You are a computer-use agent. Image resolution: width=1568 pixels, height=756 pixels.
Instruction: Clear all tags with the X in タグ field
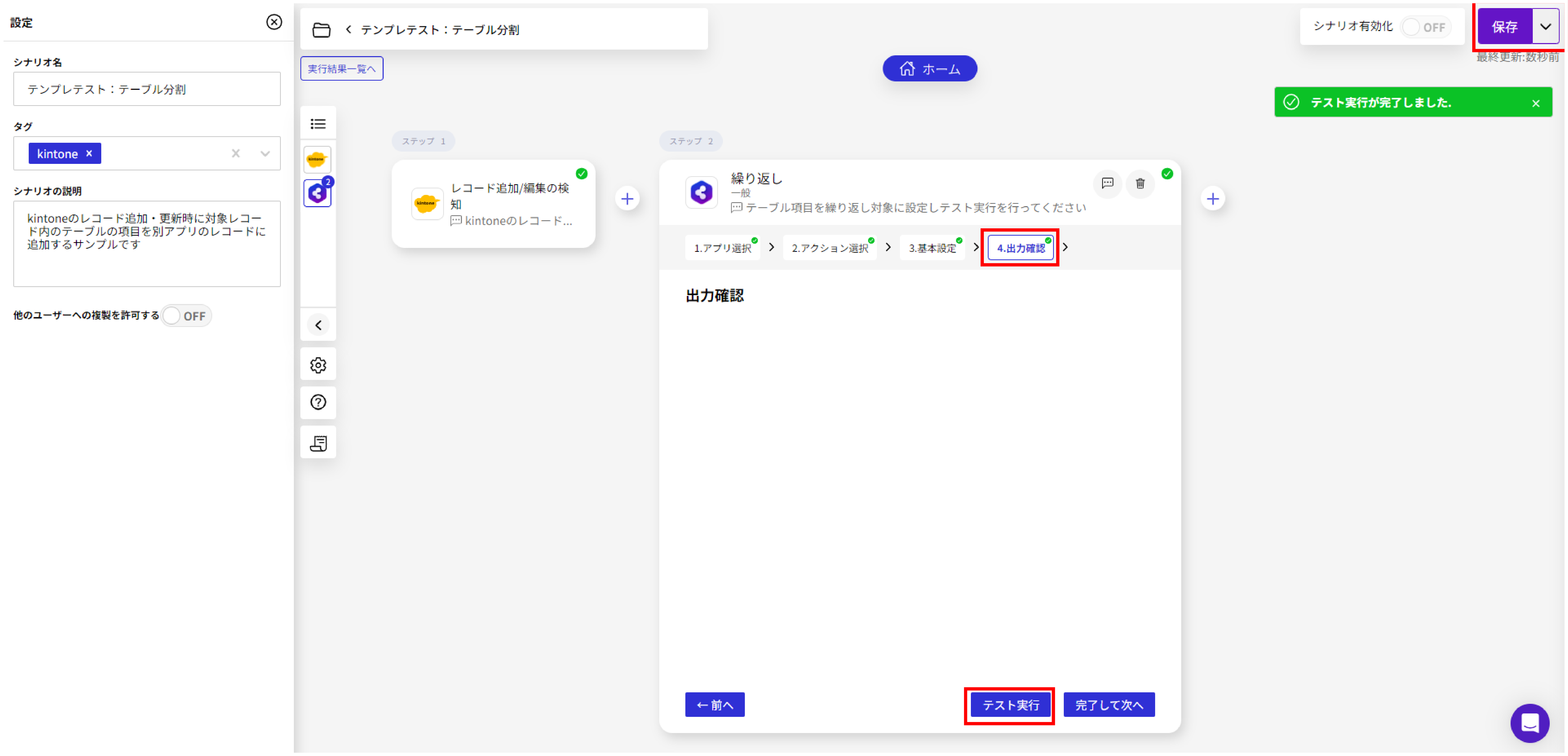click(x=236, y=153)
